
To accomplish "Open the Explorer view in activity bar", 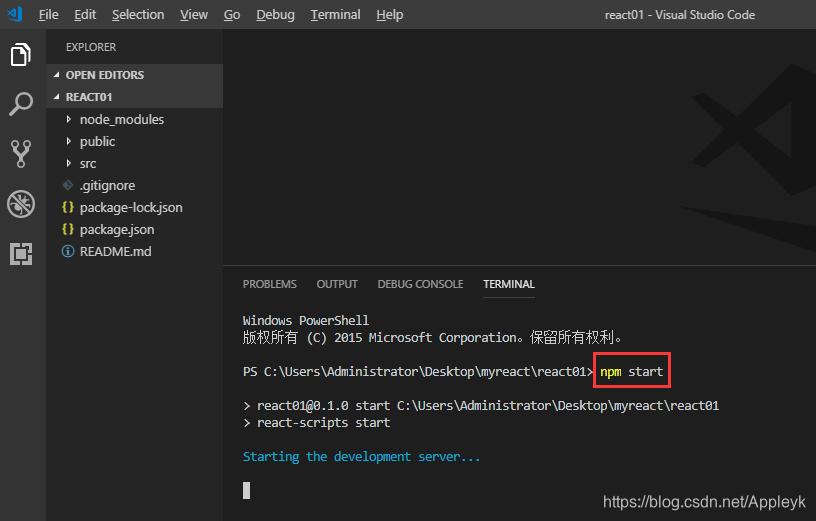I will pyautogui.click(x=21, y=55).
